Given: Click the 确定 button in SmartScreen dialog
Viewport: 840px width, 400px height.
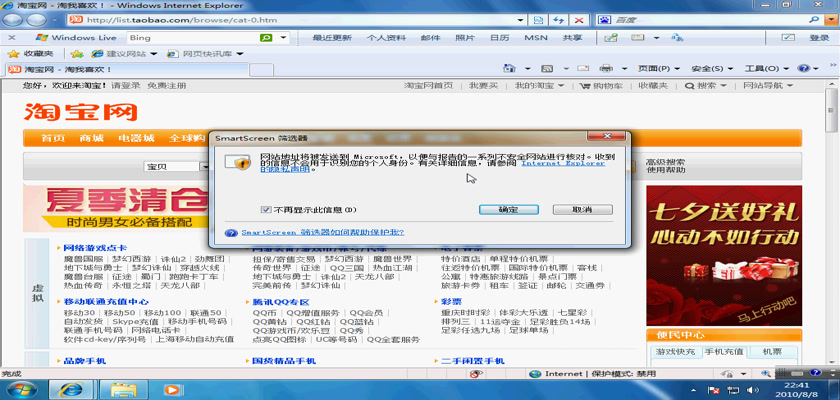Looking at the screenshot, I should pyautogui.click(x=507, y=210).
